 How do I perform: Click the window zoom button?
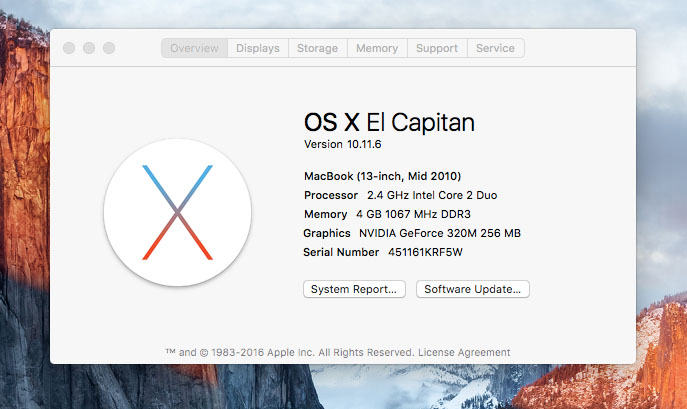click(109, 48)
